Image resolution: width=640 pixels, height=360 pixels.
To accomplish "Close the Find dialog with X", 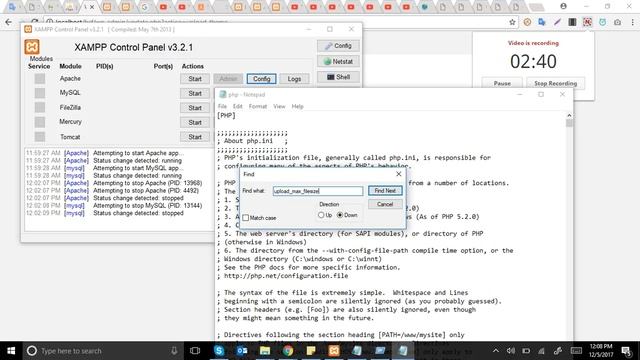I will click(399, 174).
